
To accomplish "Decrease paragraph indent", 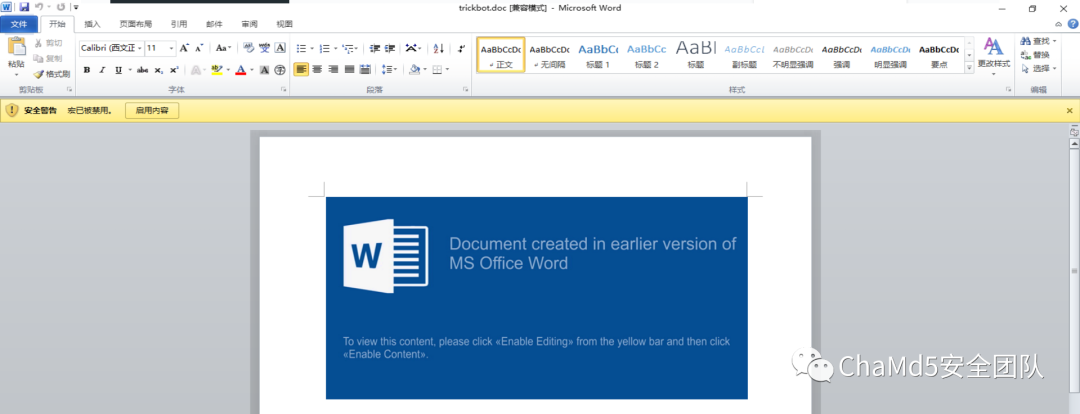I will click(x=375, y=48).
